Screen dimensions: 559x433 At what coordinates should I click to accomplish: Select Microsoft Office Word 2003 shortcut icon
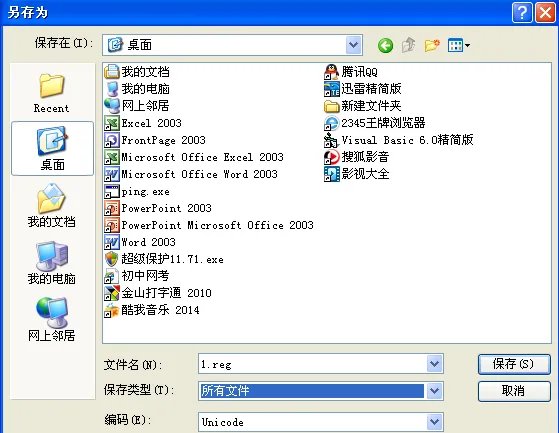[x=112, y=174]
